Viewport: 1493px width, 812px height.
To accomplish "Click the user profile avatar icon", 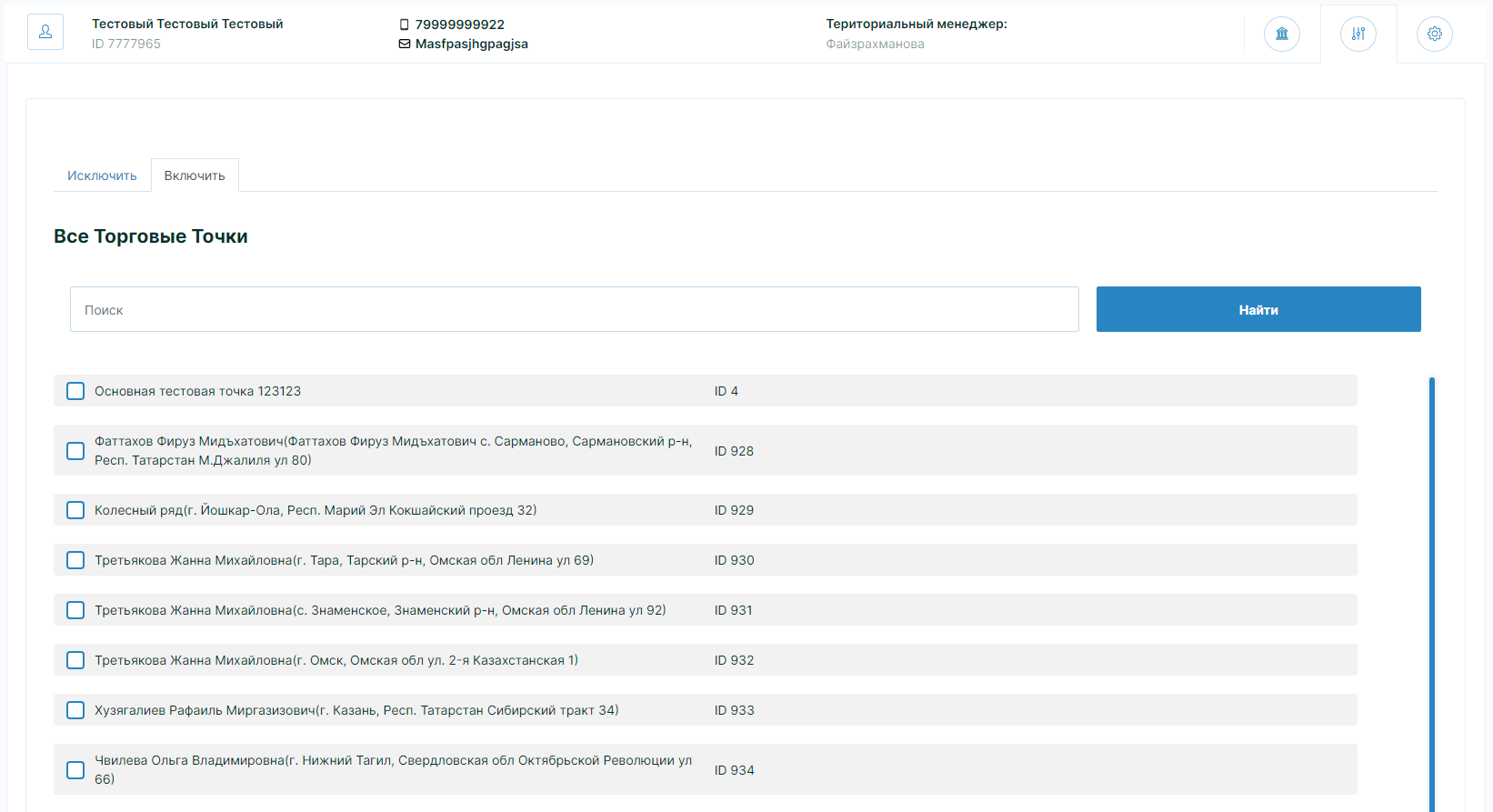I will click(45, 33).
